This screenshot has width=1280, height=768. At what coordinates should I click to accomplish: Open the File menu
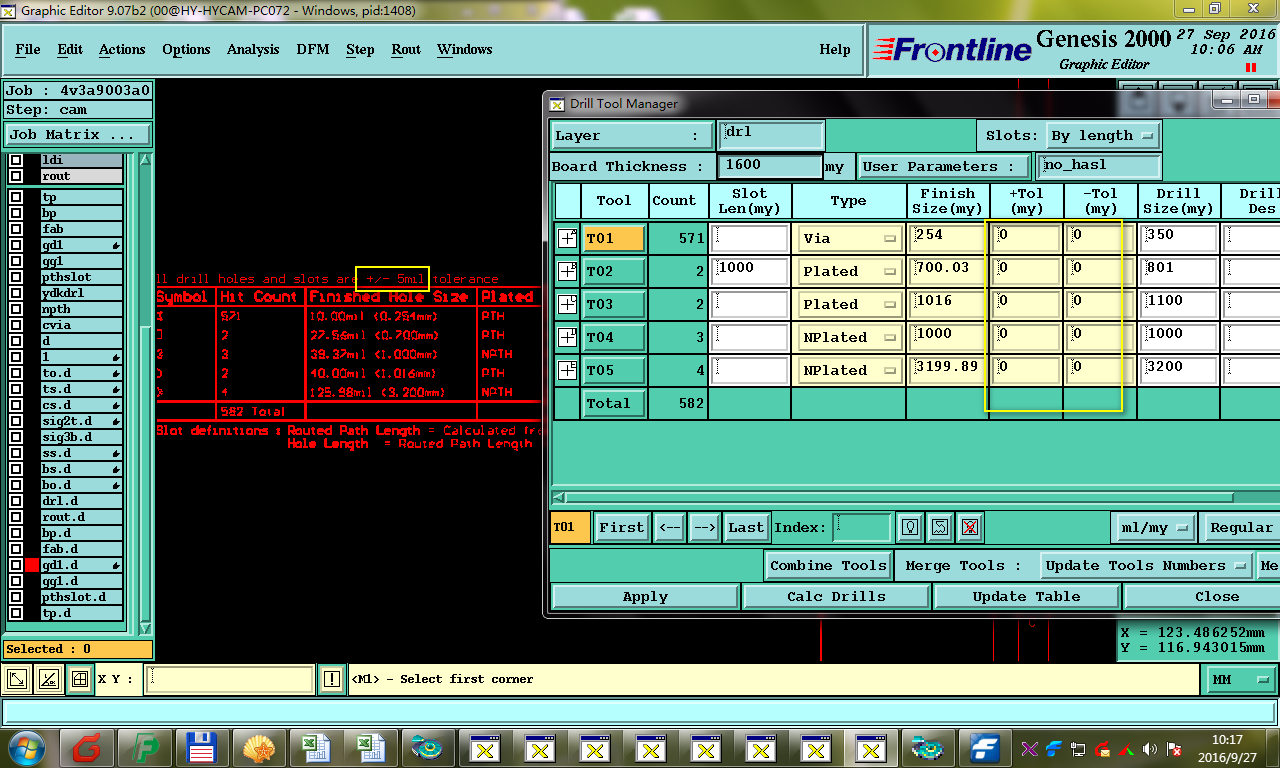tap(28, 49)
